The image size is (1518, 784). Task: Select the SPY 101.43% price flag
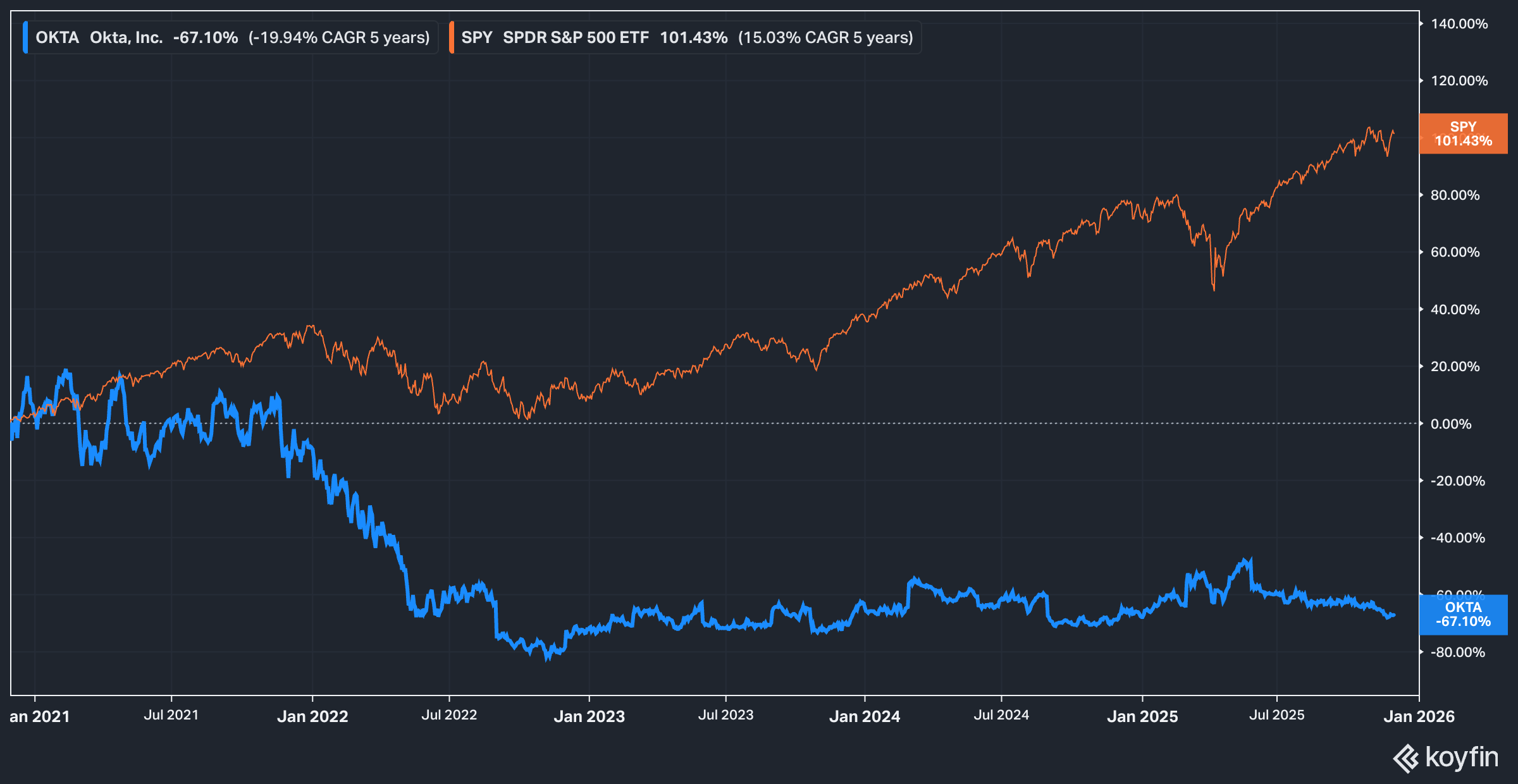click(1462, 133)
